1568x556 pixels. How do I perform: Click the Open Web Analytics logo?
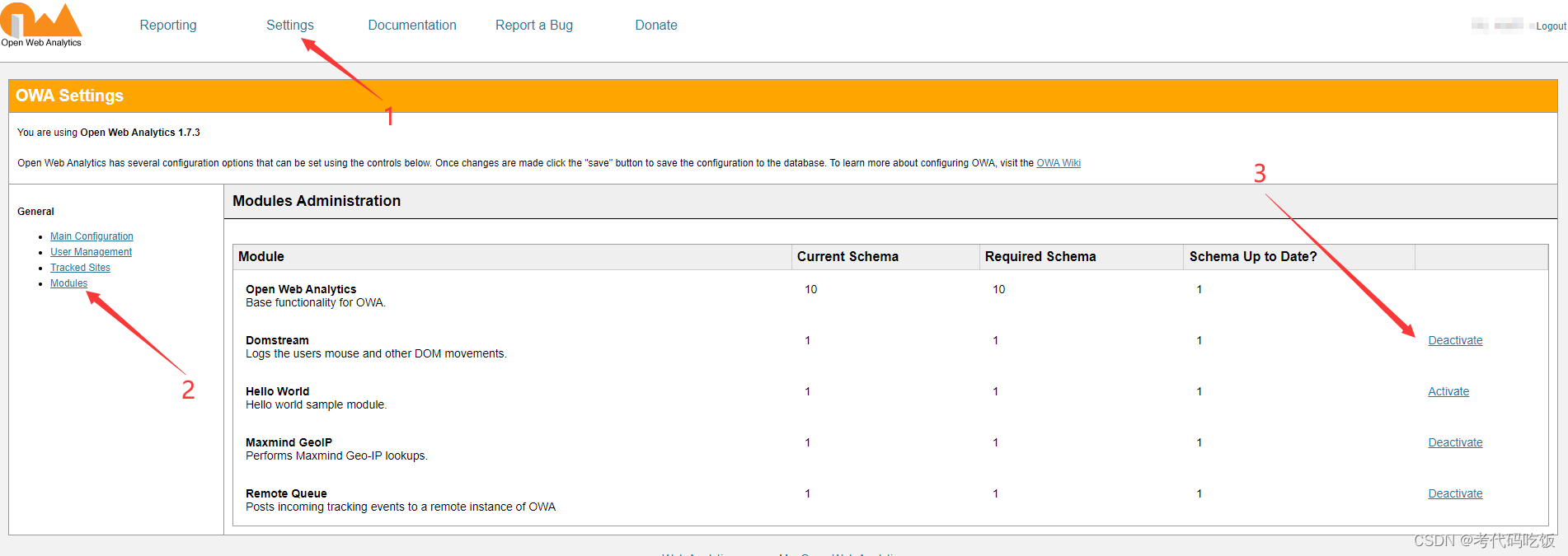pos(41,25)
